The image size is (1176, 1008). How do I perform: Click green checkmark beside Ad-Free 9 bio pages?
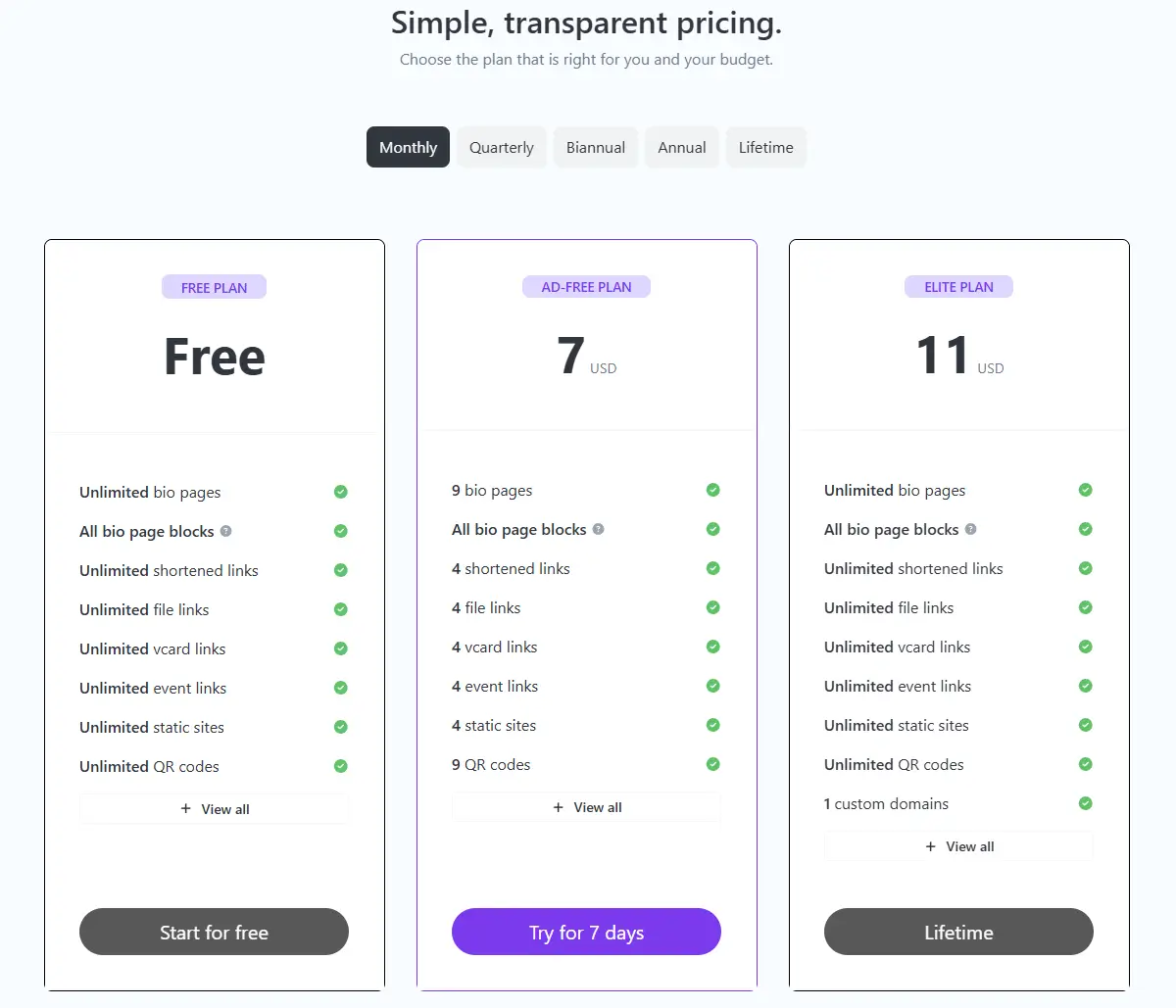[x=713, y=490]
